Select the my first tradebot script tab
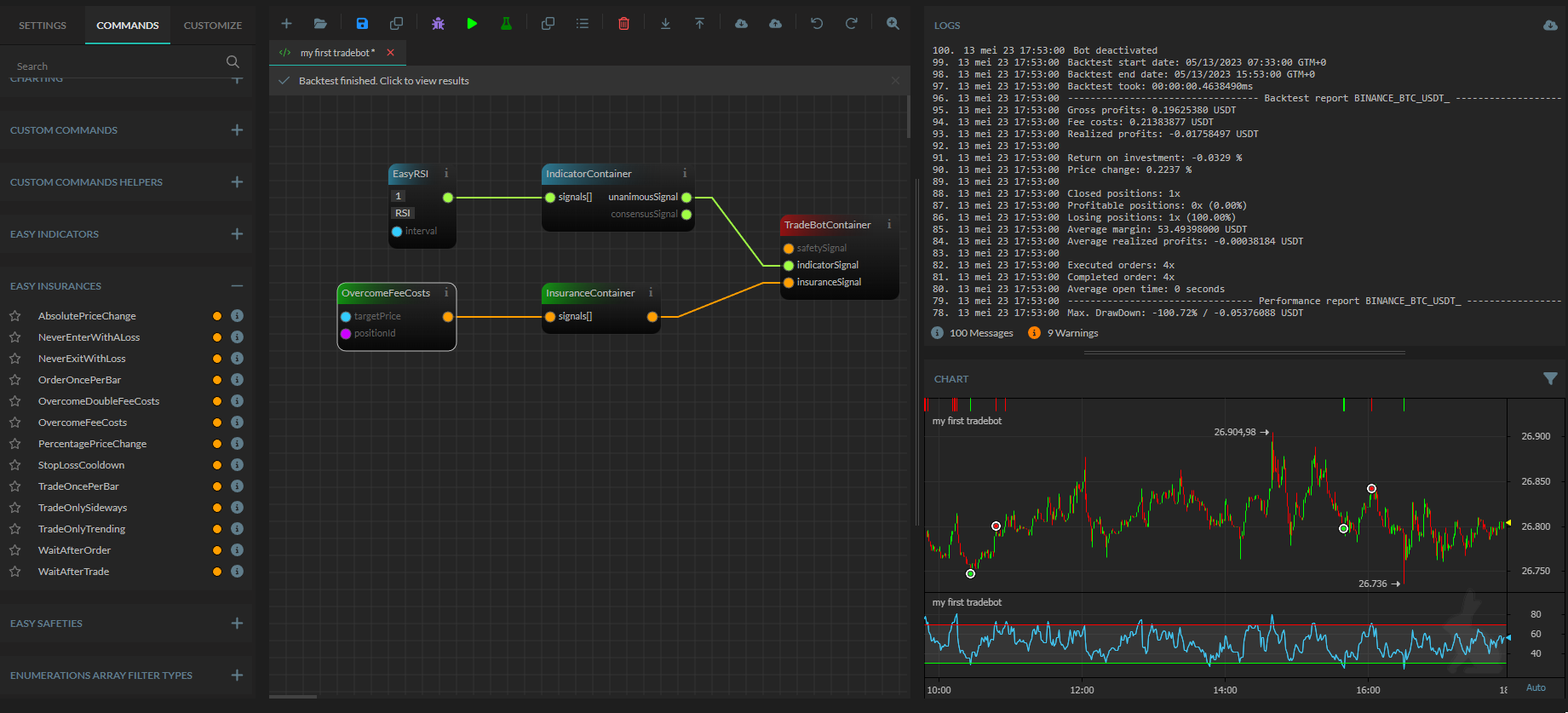The image size is (1568, 713). 337,53
